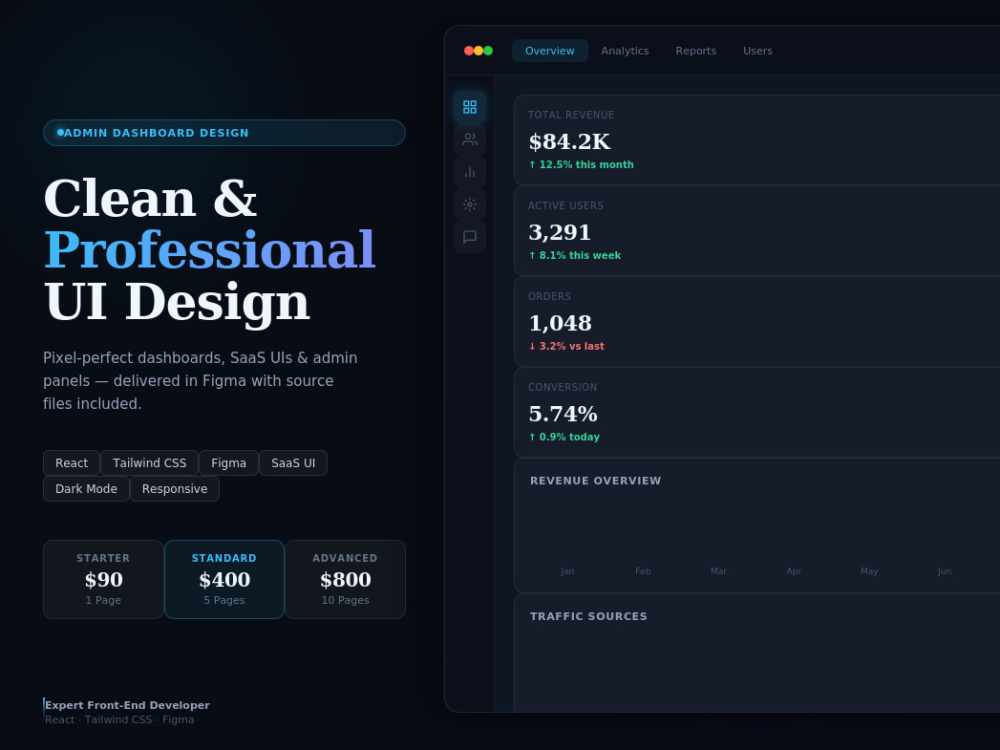Open the users icon in sidebar
Viewport: 1000px width, 750px height.
pos(469,139)
